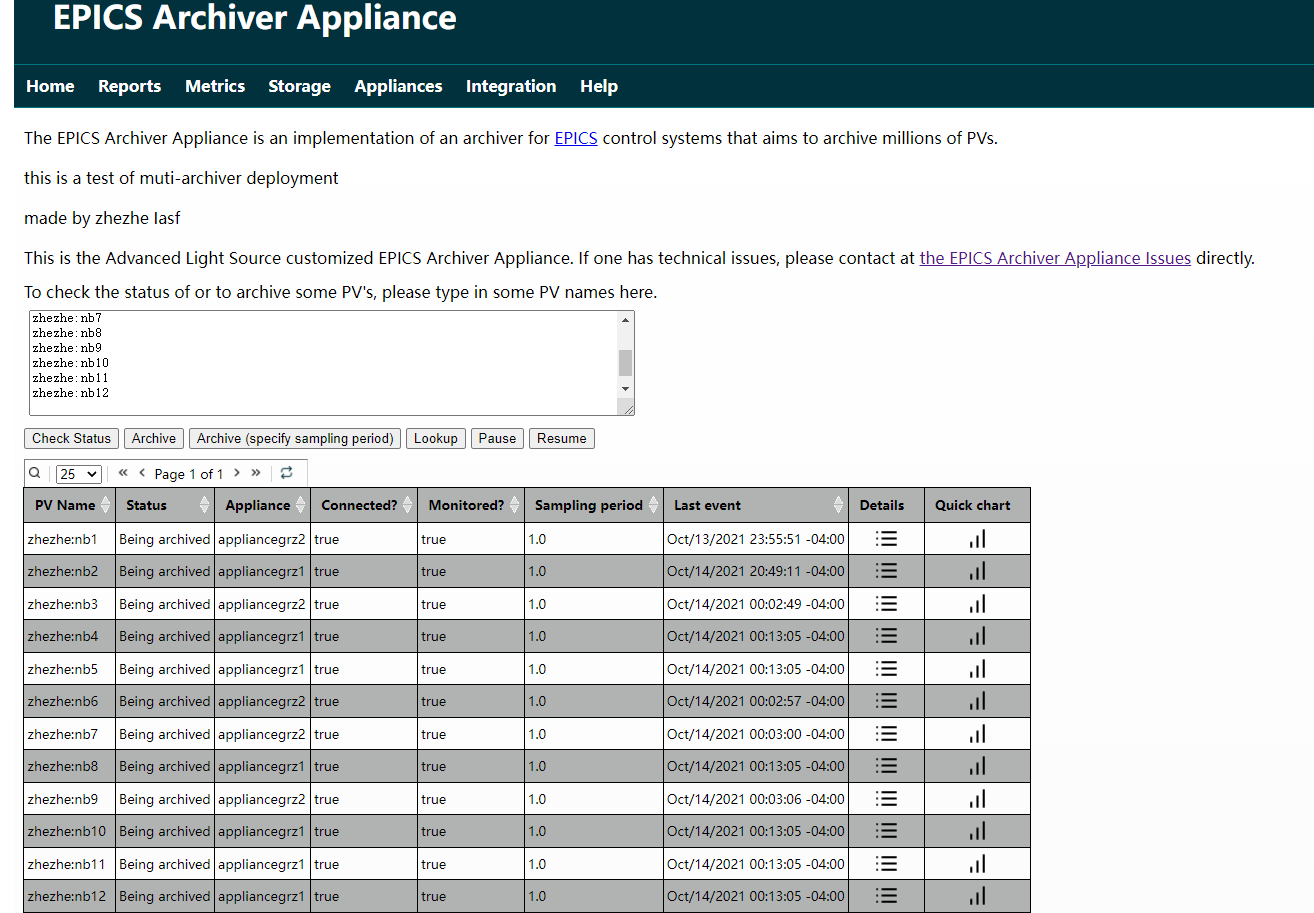1314x913 pixels.
Task: Open Details for zhezhe:nb12
Action: click(x=884, y=895)
